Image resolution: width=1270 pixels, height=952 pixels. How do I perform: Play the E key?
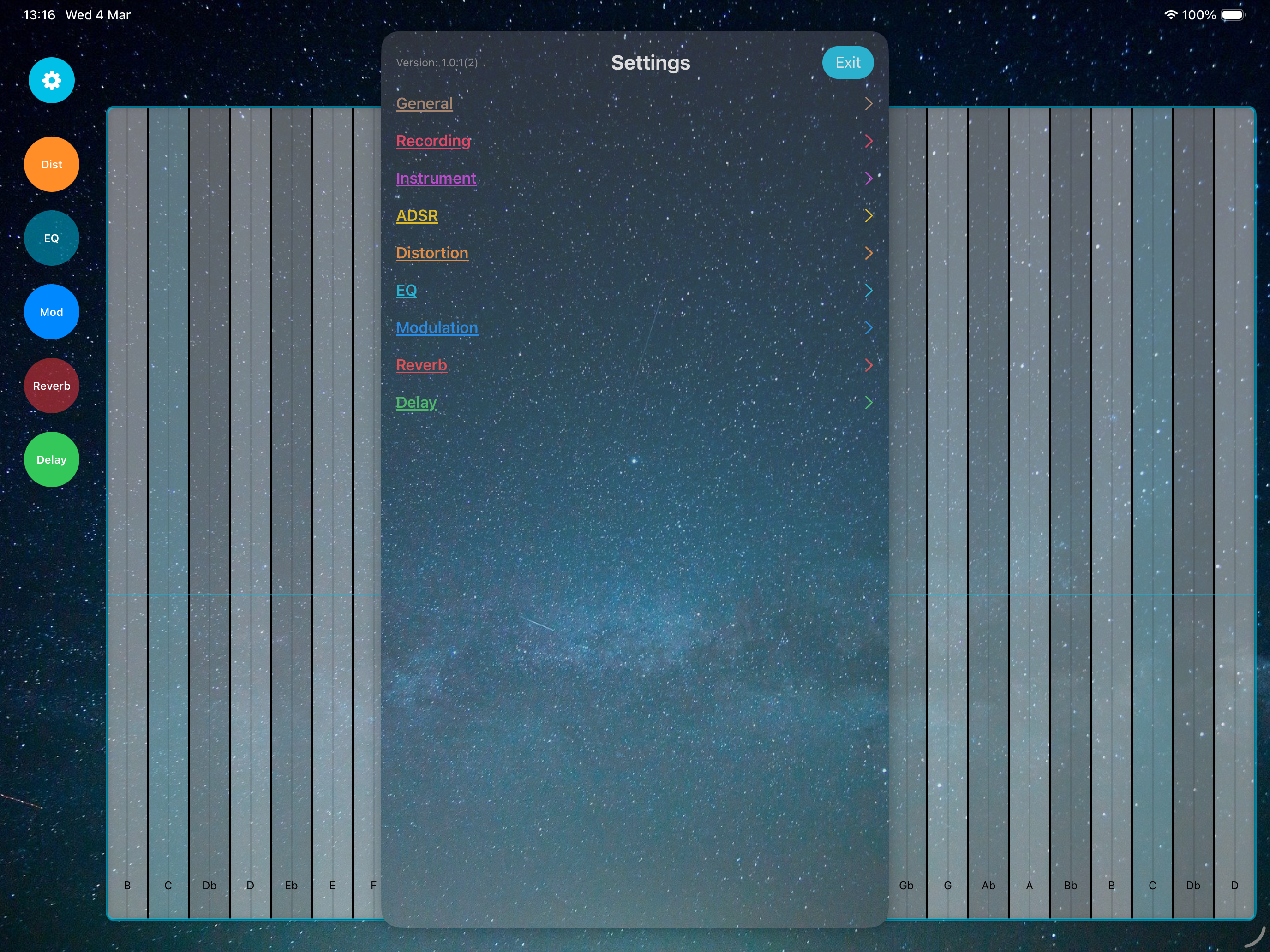click(332, 513)
